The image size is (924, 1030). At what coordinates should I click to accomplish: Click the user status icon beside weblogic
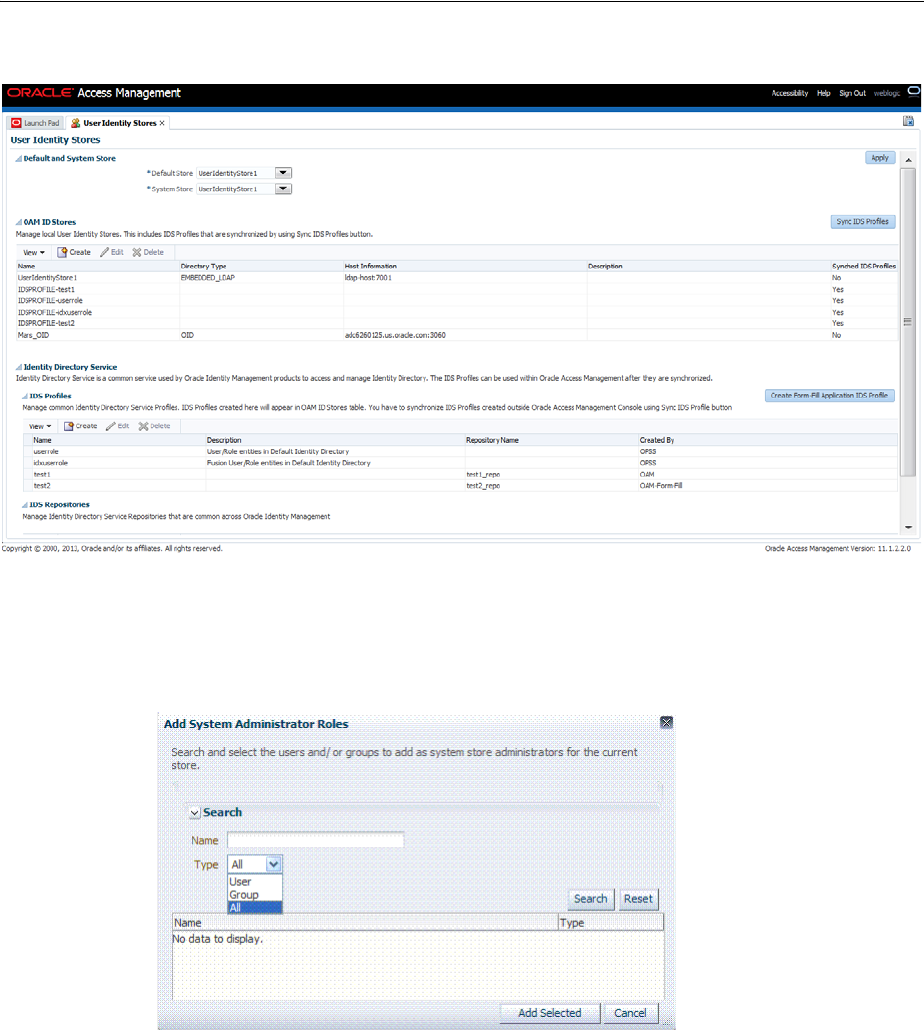coord(913,91)
